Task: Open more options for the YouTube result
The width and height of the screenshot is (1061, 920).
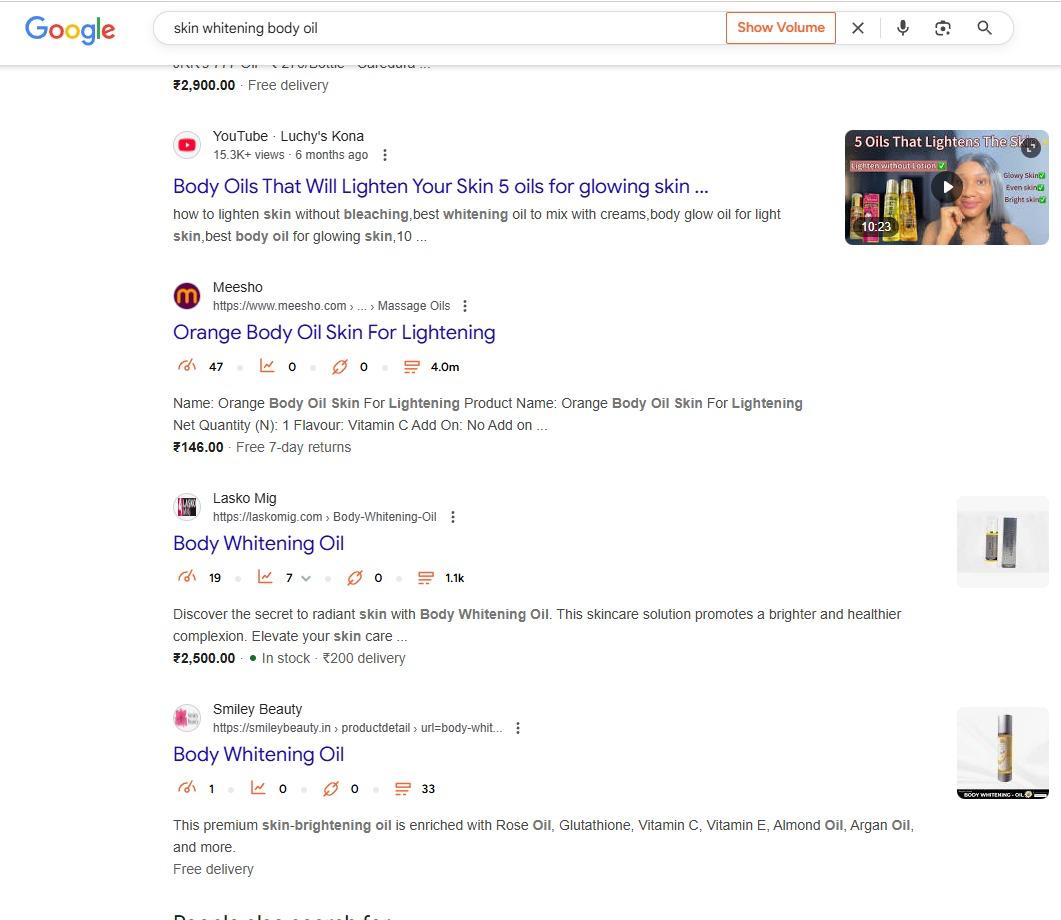Action: tap(384, 155)
